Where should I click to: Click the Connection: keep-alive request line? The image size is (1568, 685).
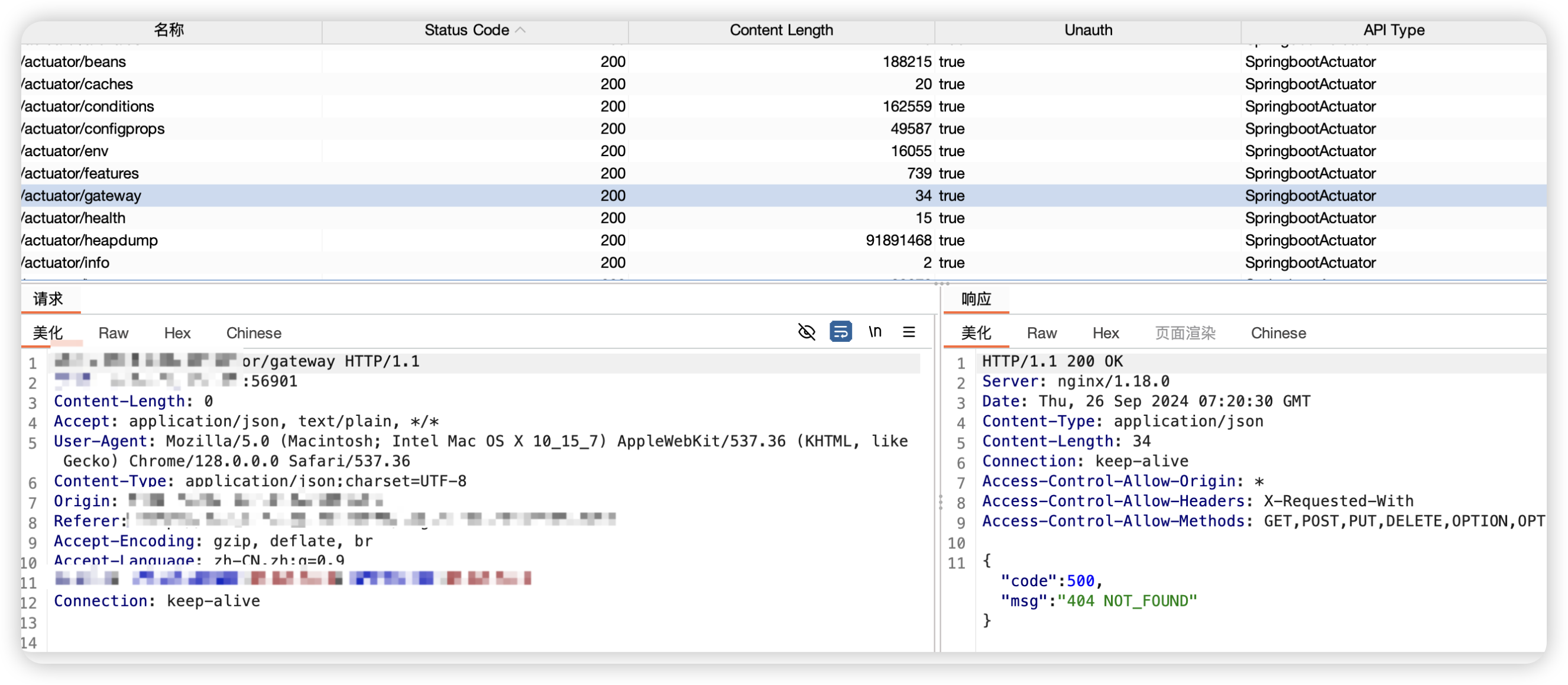coord(157,601)
